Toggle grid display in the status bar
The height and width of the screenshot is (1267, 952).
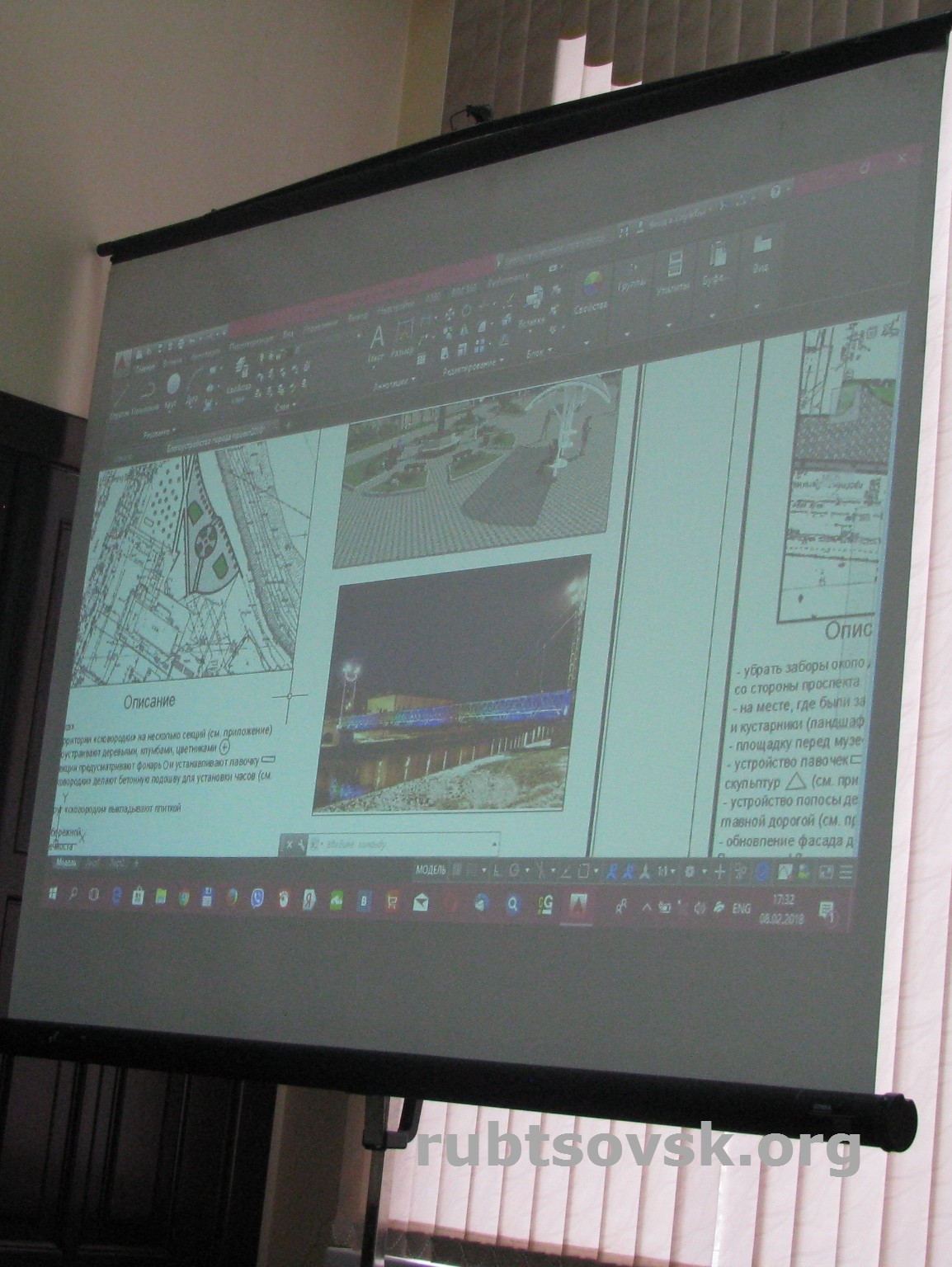click(458, 870)
